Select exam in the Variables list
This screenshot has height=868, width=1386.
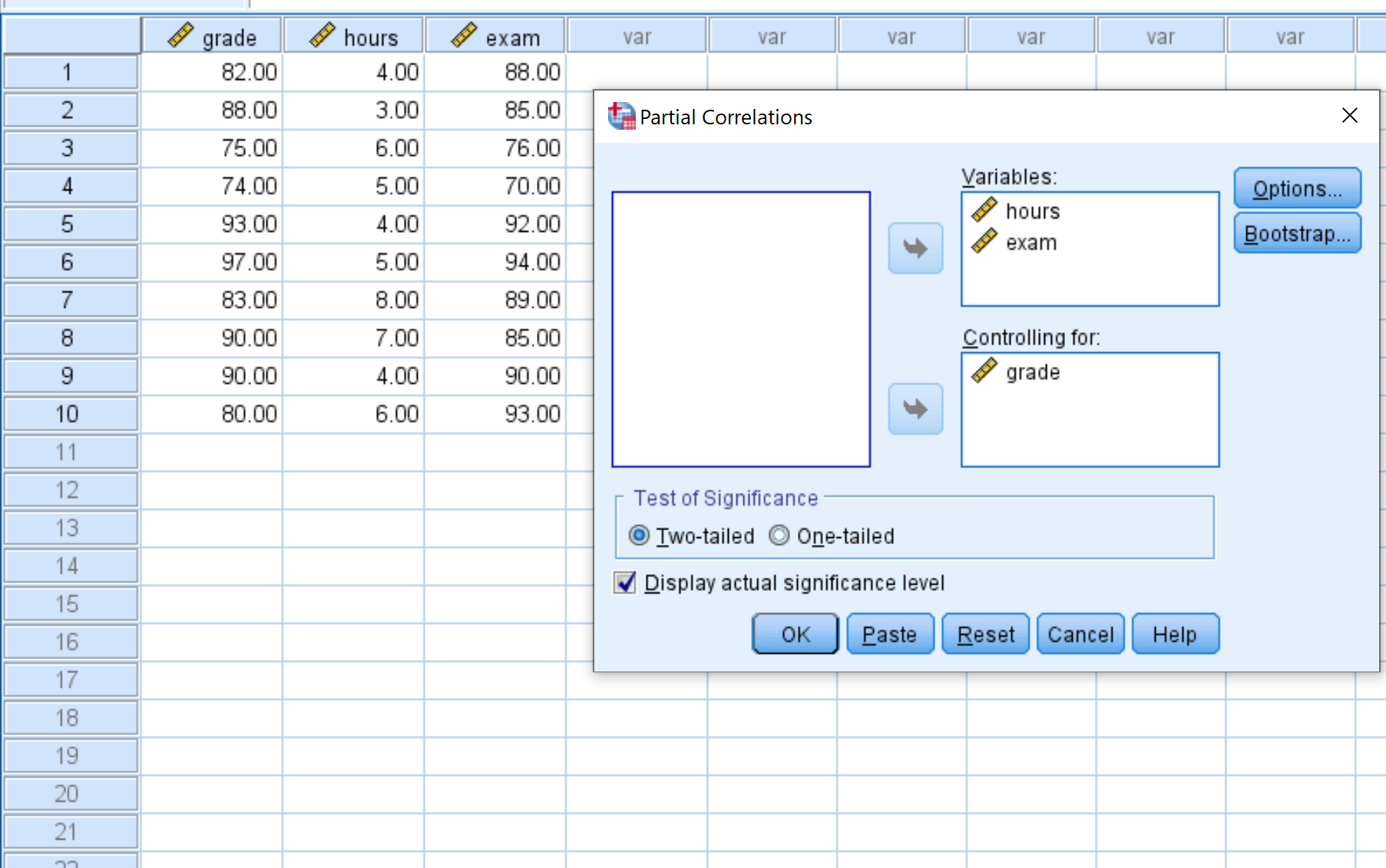pos(1031,243)
